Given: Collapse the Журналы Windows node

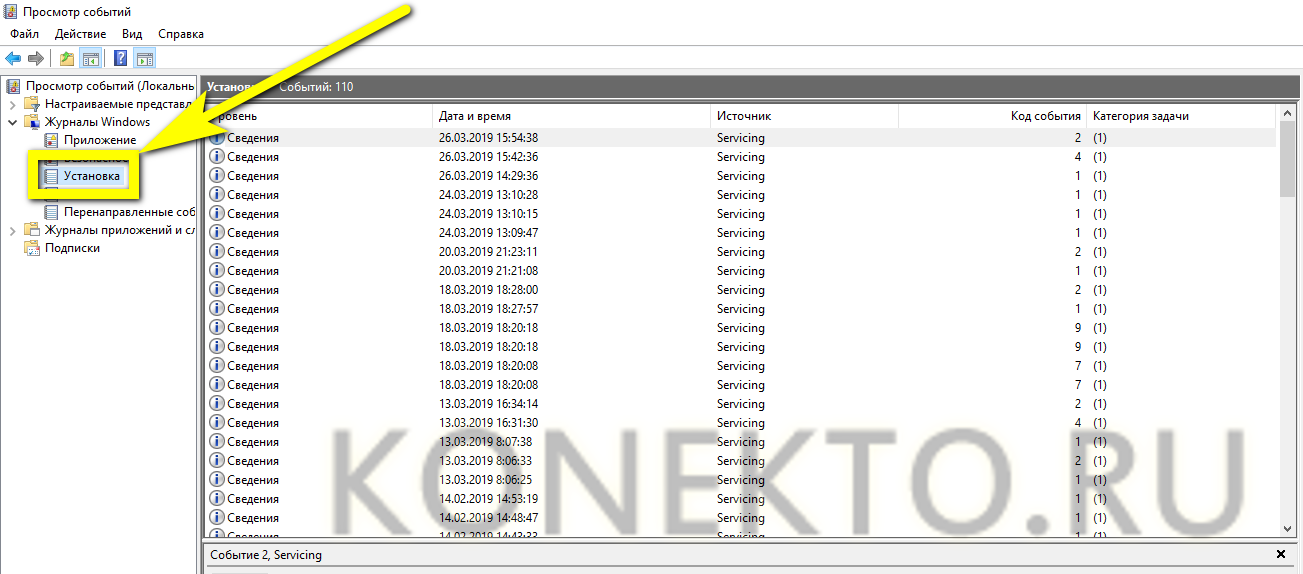Looking at the screenshot, I should pos(12,122).
